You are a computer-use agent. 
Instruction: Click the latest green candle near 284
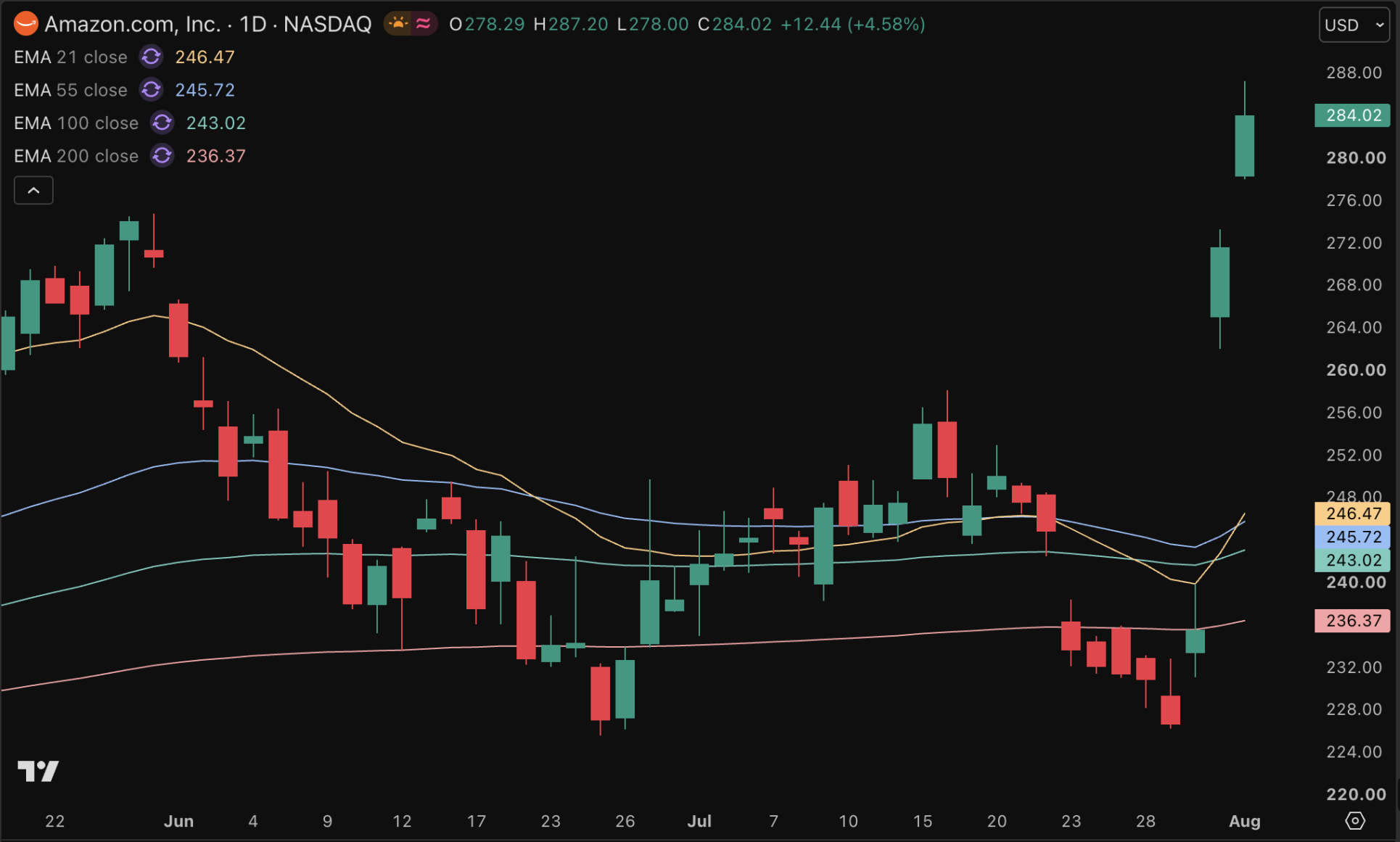tap(1245, 146)
